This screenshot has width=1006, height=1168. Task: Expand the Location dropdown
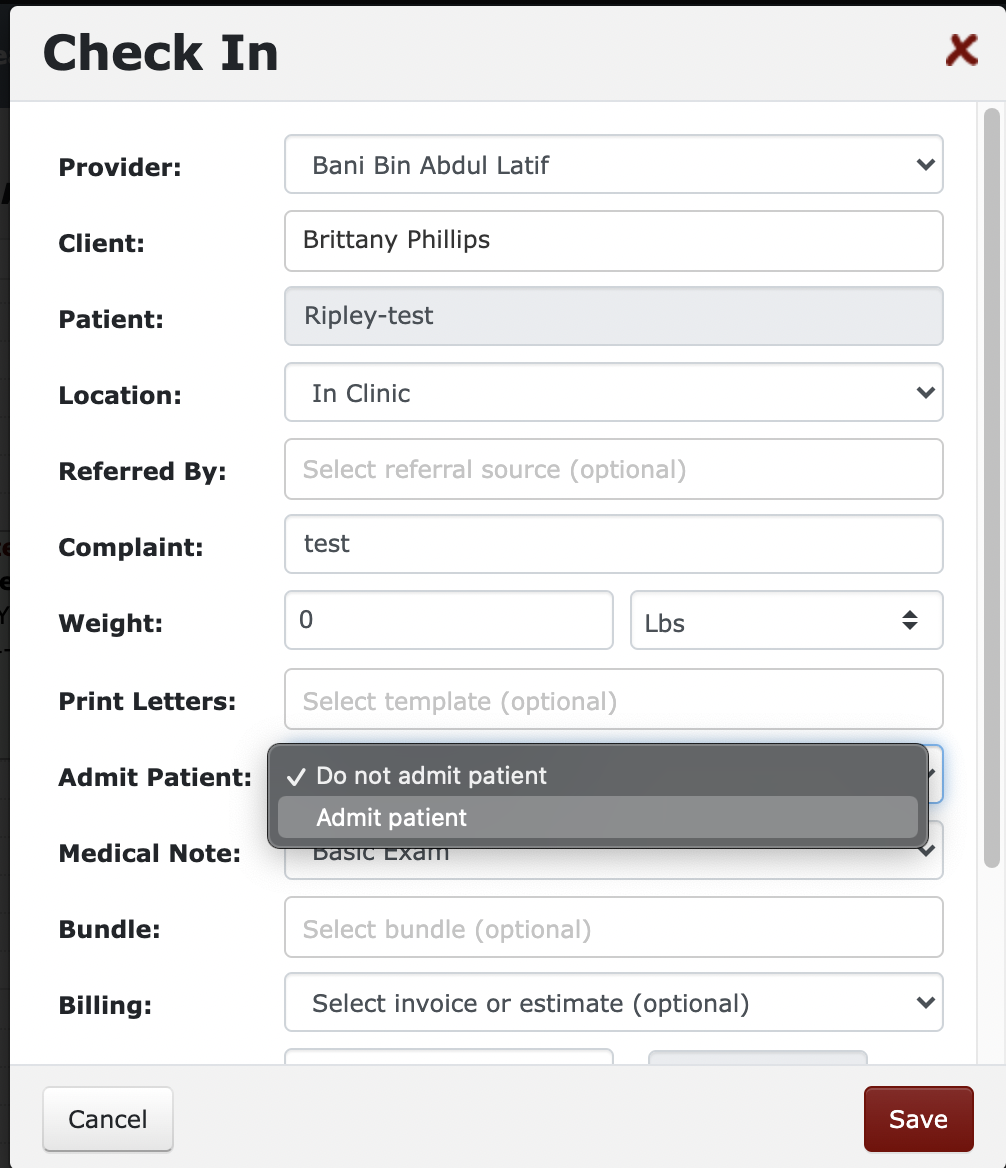[612, 393]
